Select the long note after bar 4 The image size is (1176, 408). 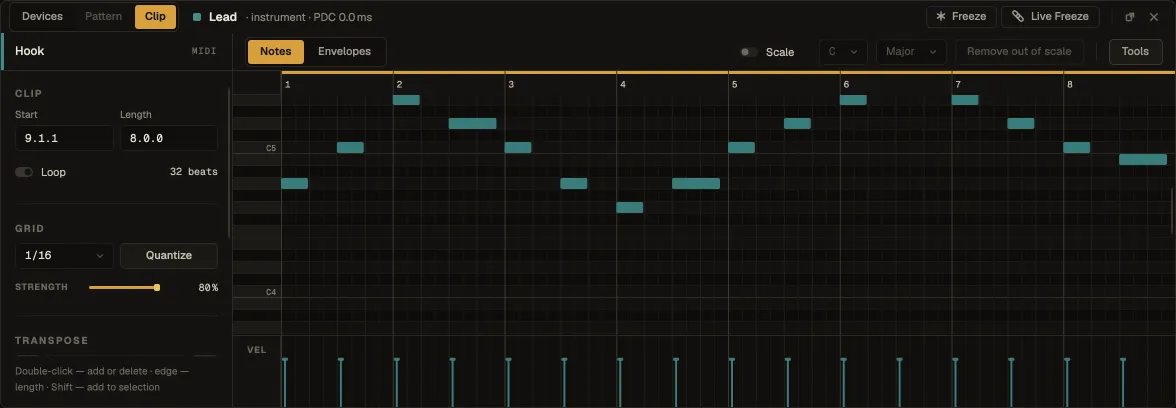tap(696, 184)
